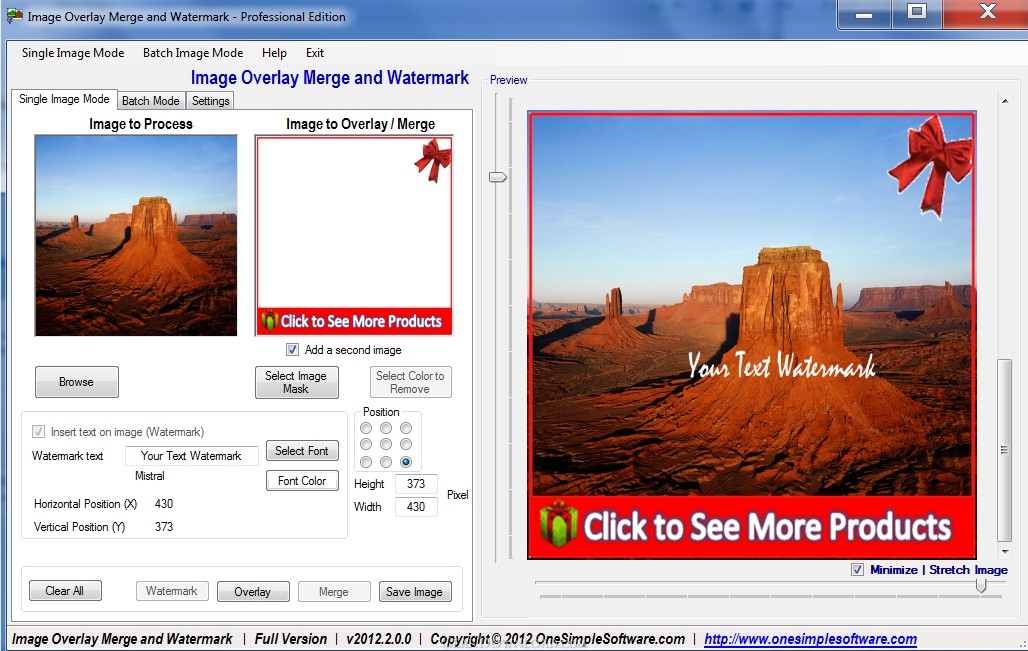Select the top-right Position radio button
Viewport: 1028px width, 651px height.
coord(406,428)
